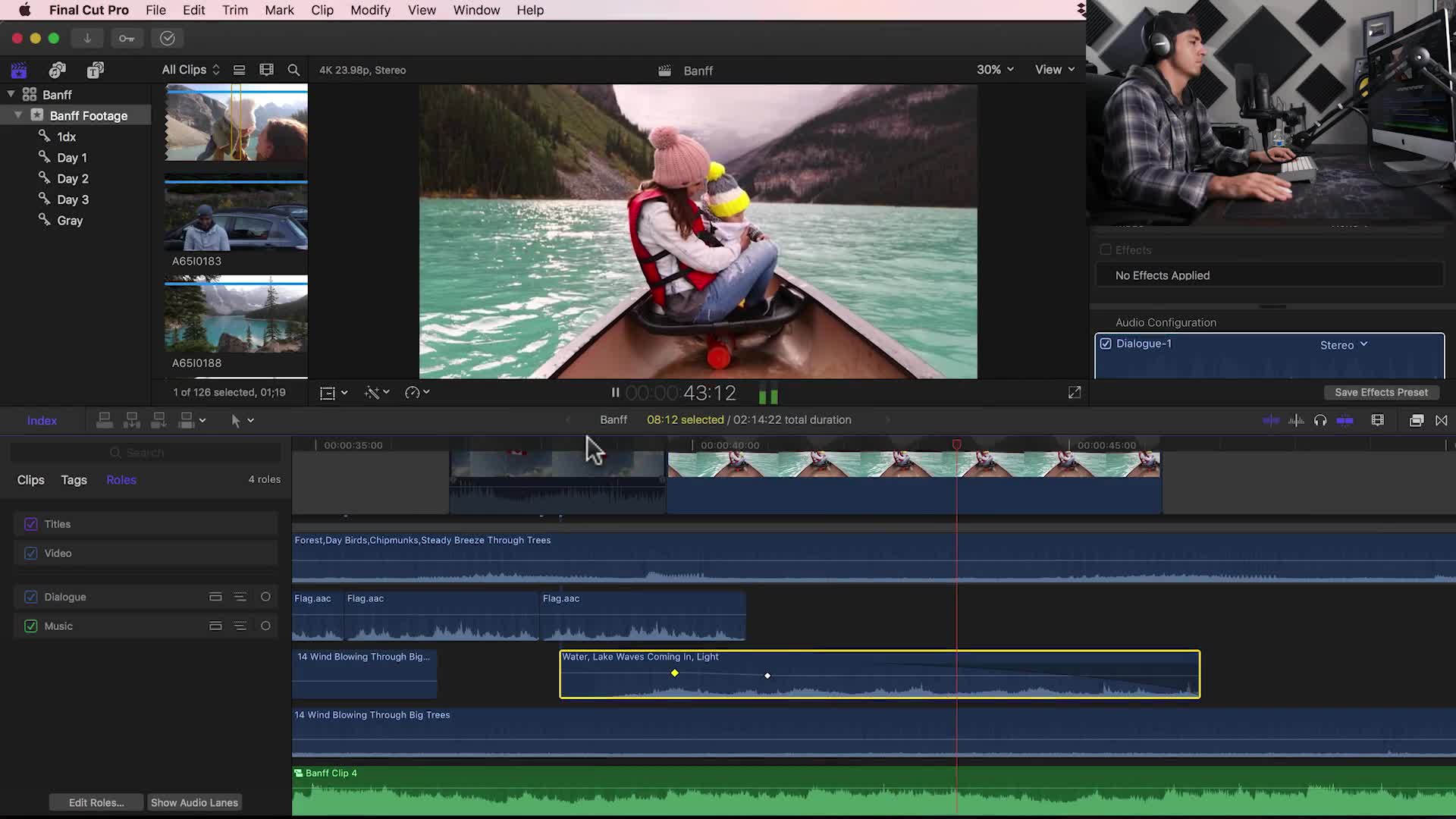1456x819 pixels.
Task: Open the Modify menu
Action: point(370,10)
